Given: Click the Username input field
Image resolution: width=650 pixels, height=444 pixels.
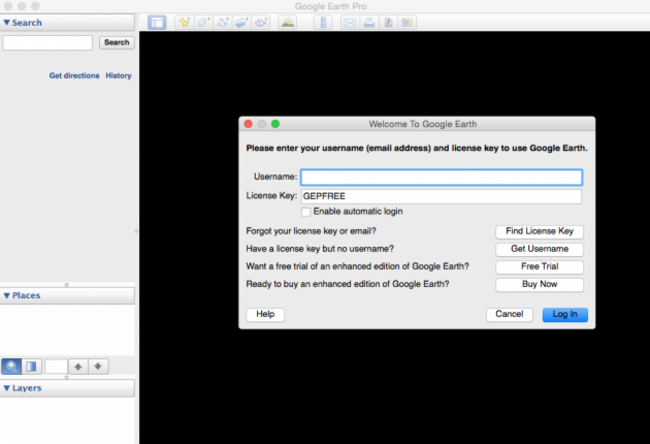Looking at the screenshot, I should pyautogui.click(x=442, y=177).
